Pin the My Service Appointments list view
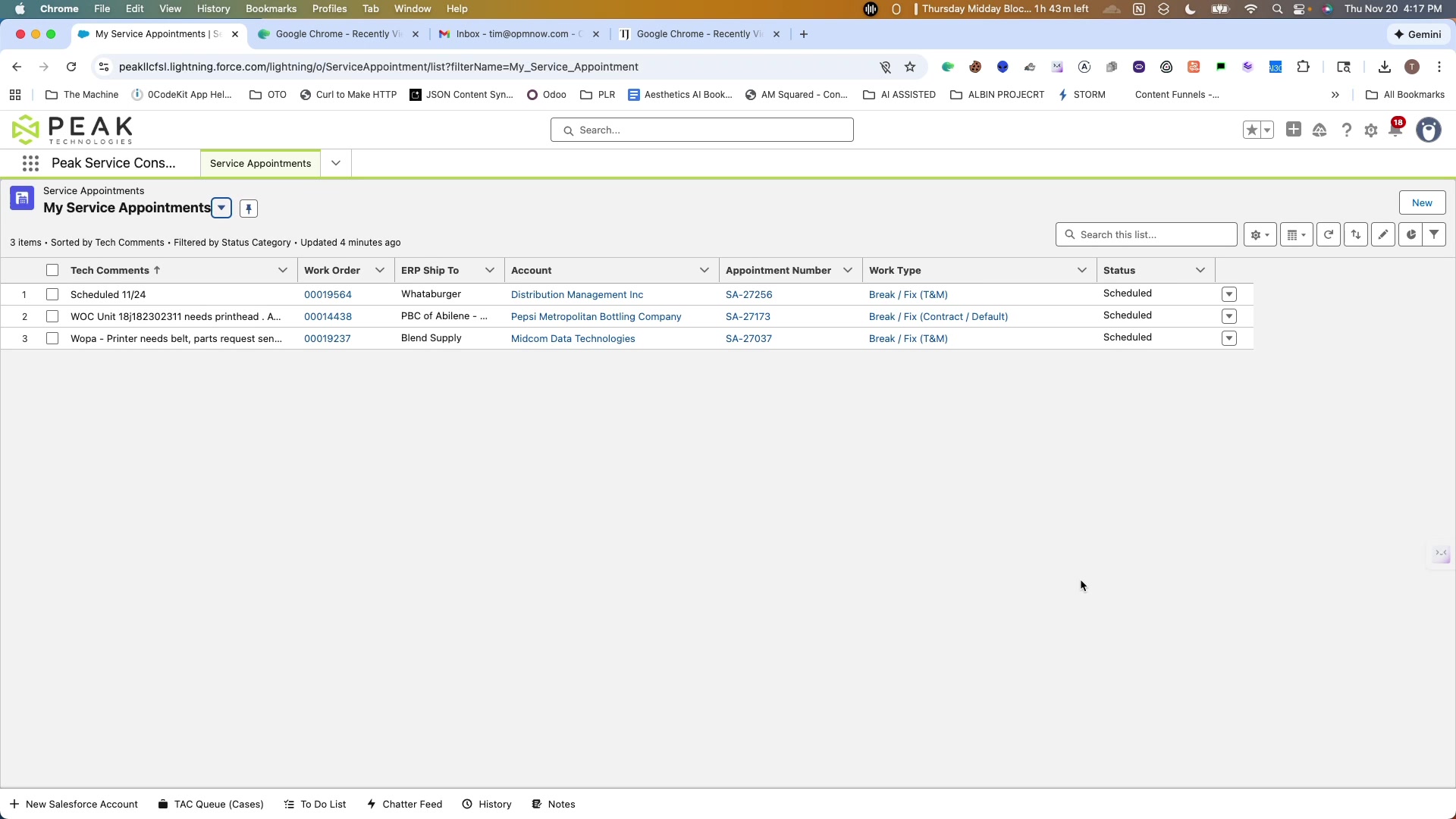Viewport: 1456px width, 819px height. pos(249,209)
